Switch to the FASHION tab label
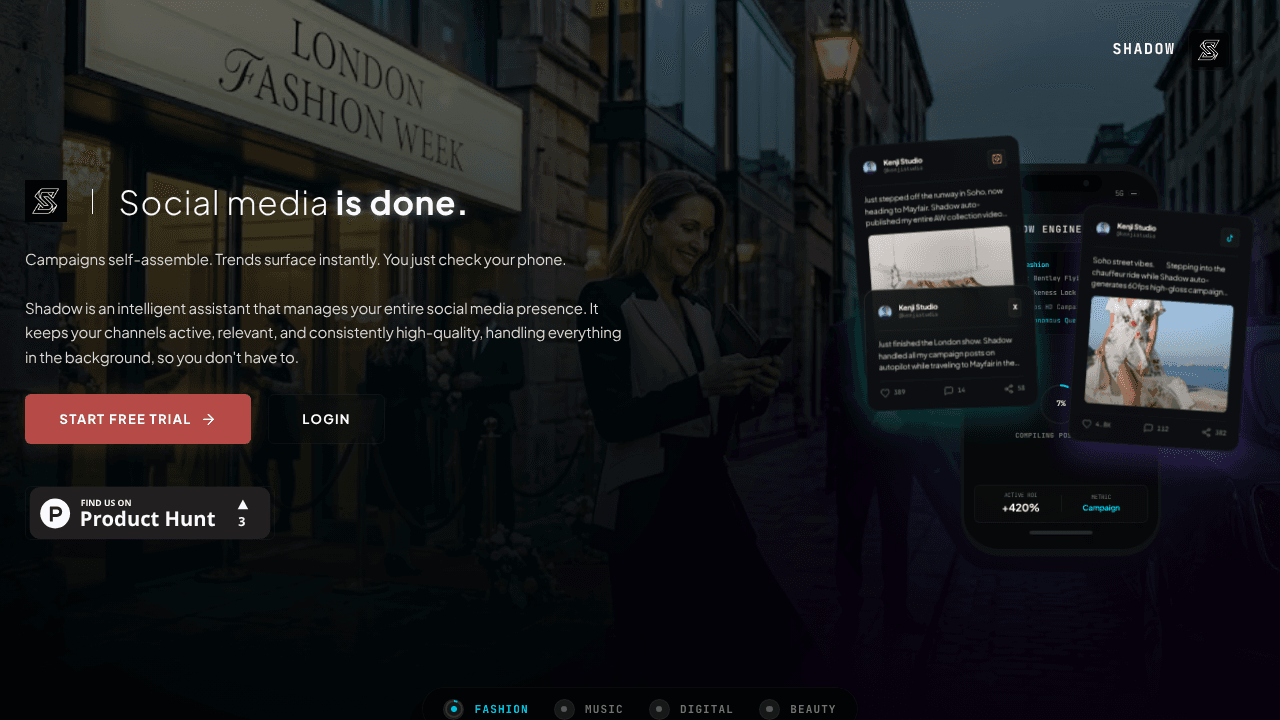This screenshot has height=720, width=1280. coord(501,709)
